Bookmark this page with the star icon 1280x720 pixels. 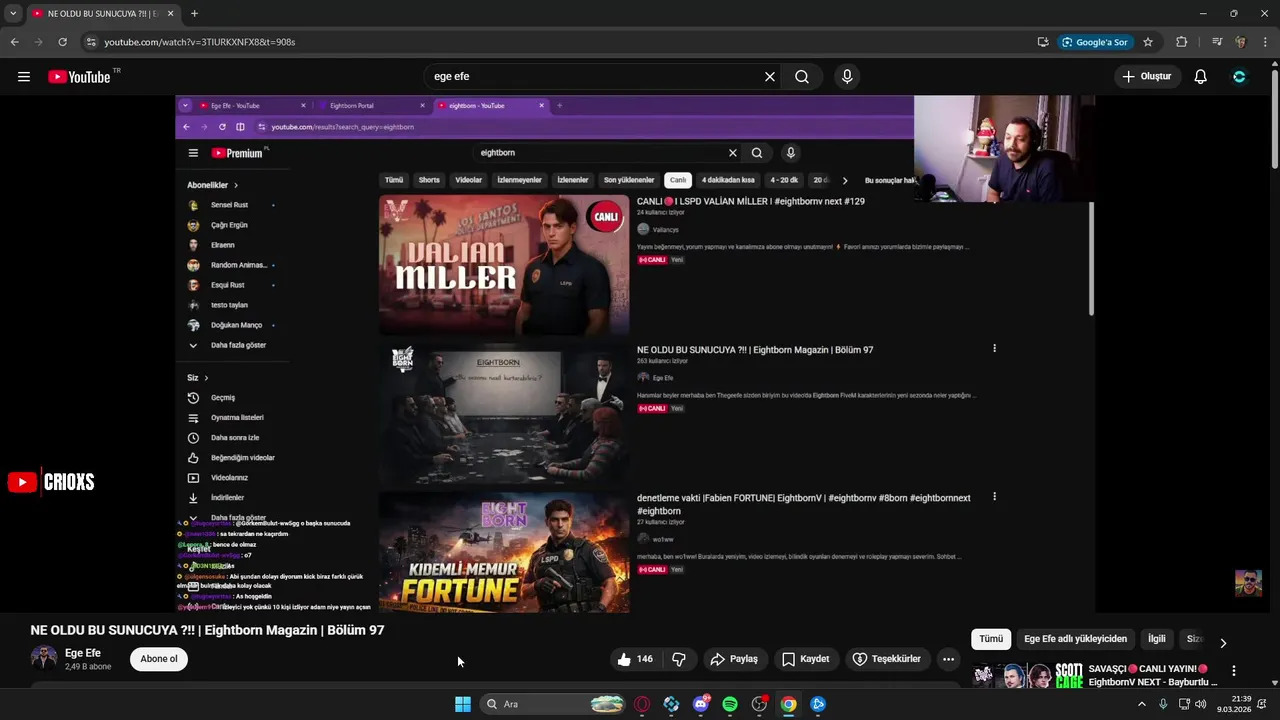tap(1148, 42)
